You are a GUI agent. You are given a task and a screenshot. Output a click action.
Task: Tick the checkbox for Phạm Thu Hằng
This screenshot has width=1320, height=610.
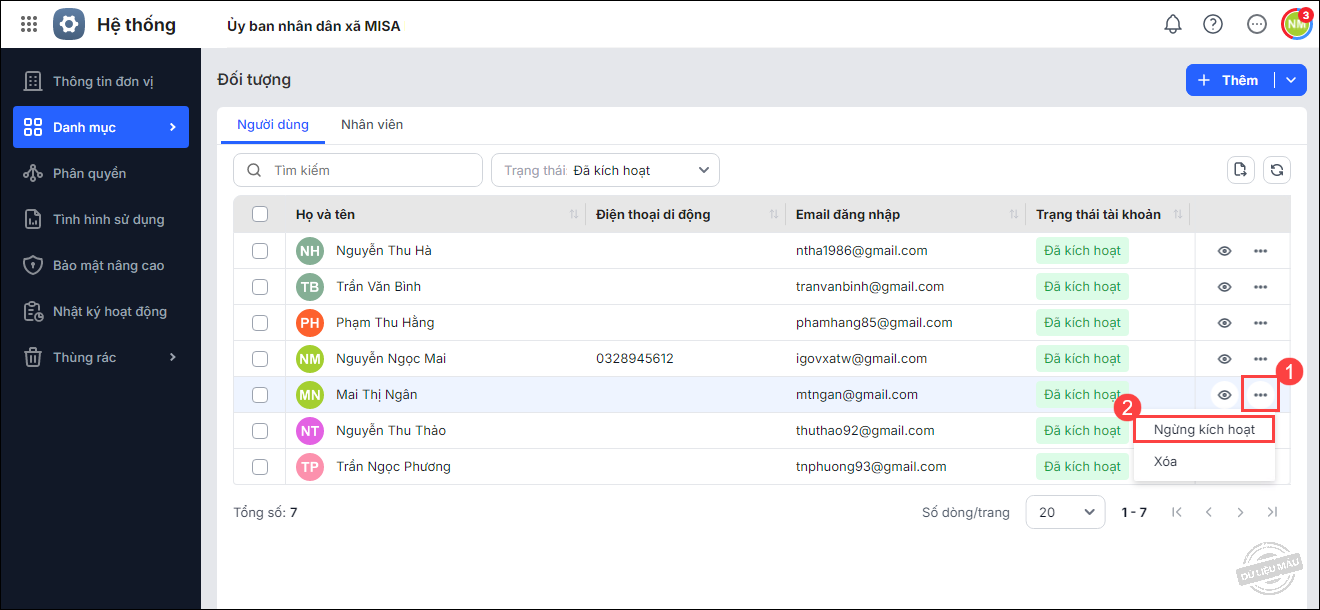point(260,323)
